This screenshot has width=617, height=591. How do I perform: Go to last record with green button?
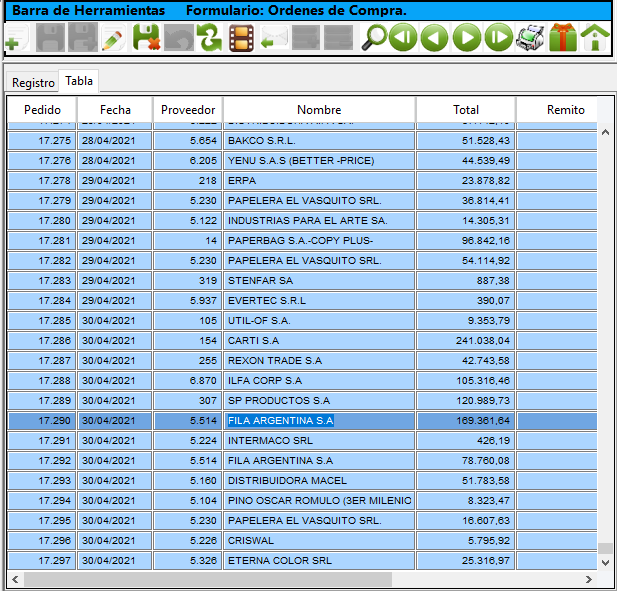(x=499, y=38)
